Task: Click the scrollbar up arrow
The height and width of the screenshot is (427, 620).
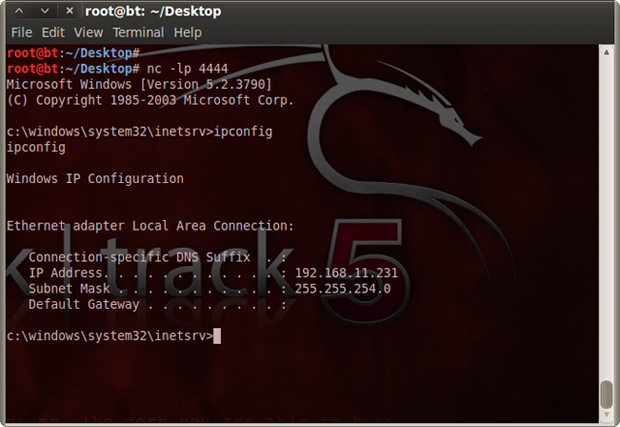Action: (x=606, y=52)
